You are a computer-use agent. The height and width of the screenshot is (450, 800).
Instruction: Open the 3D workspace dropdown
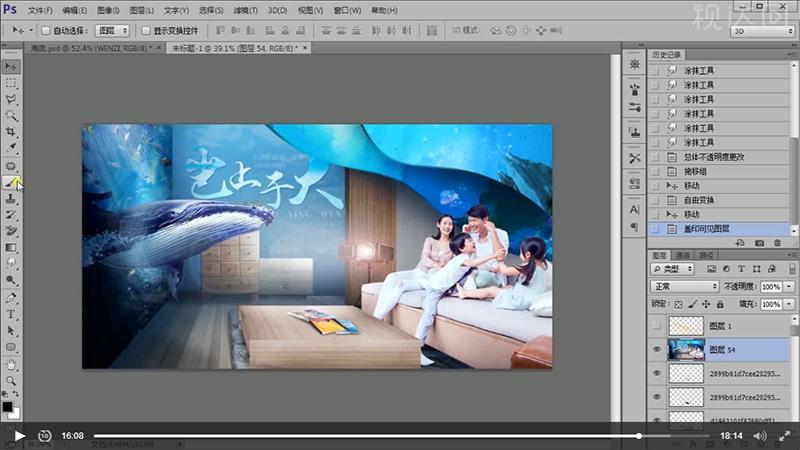763,31
